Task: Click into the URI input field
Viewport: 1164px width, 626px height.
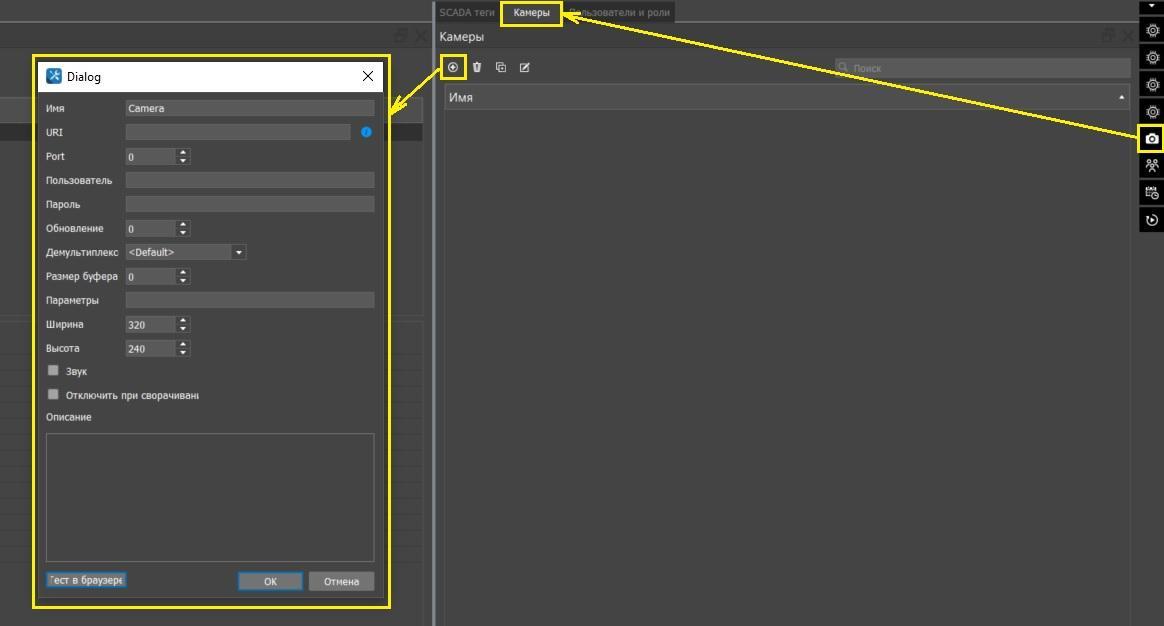Action: coord(238,132)
